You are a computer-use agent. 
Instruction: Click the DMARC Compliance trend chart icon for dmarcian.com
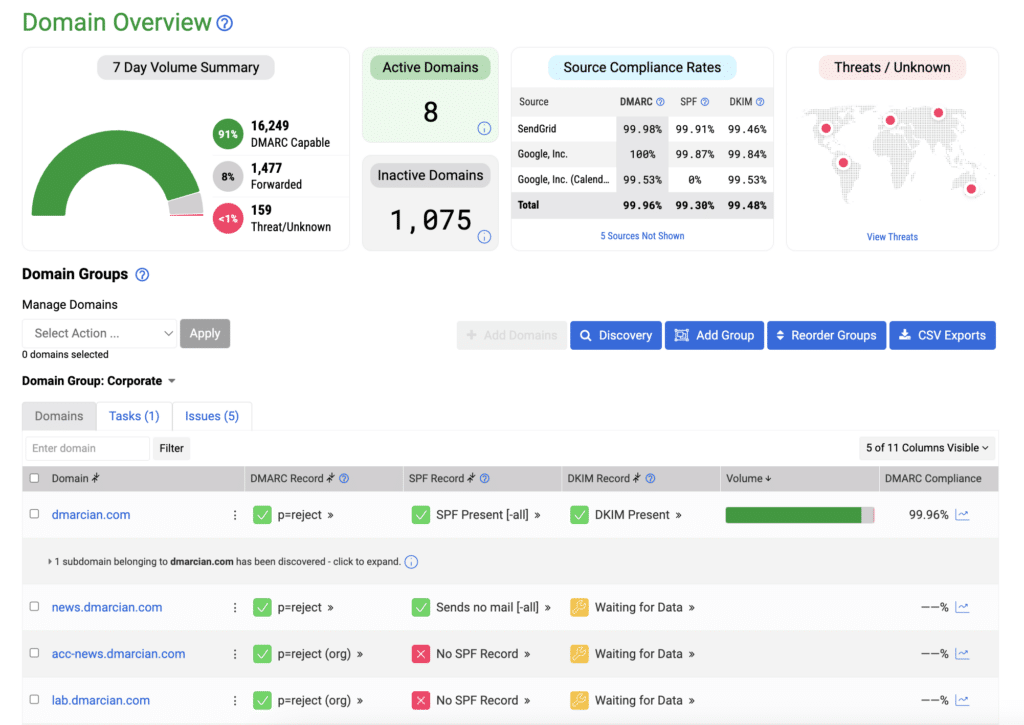[961, 514]
